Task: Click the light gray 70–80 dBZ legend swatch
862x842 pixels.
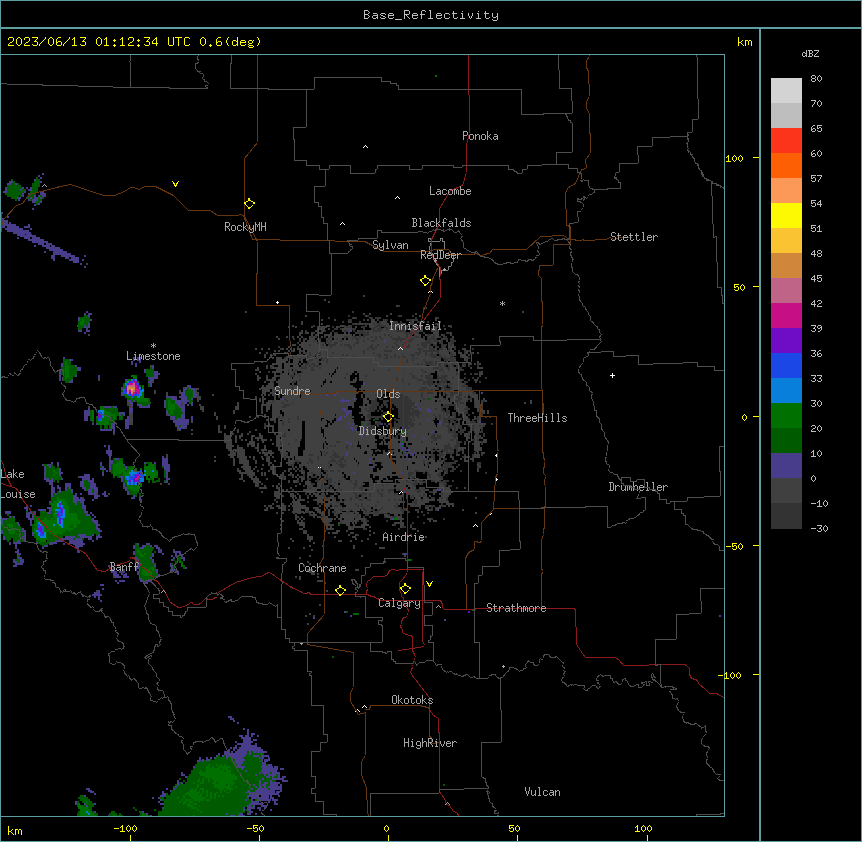Action: tap(786, 91)
